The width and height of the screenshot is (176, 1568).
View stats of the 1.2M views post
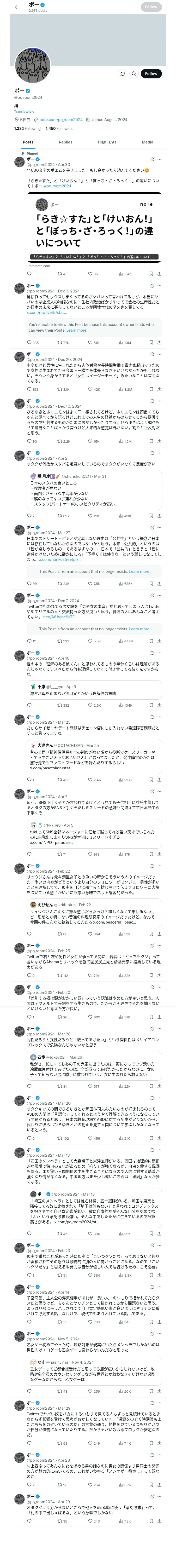click(125, 441)
